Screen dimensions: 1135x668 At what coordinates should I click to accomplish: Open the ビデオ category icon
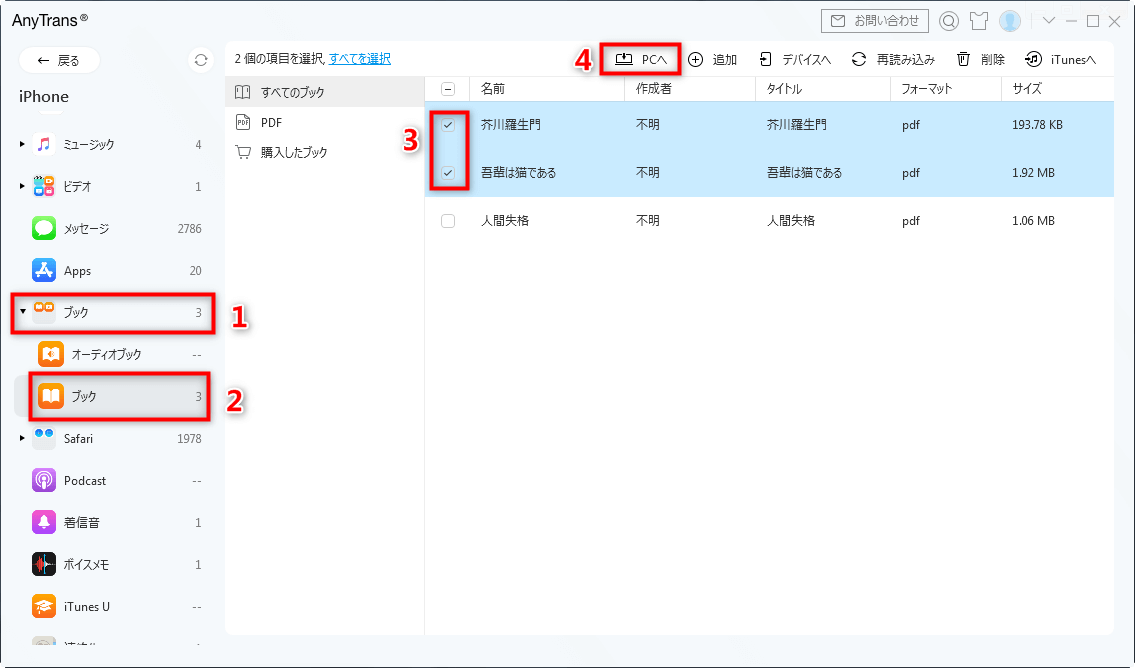[x=43, y=186]
